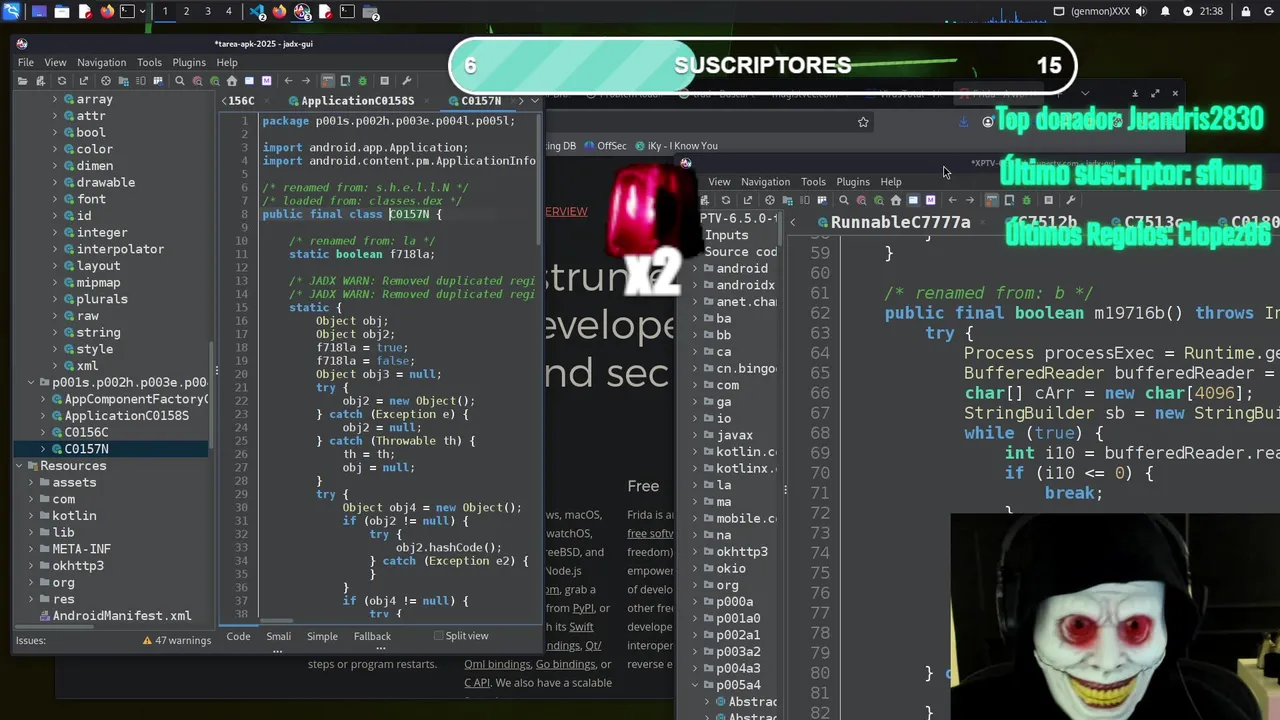This screenshot has height=720, width=1280.
Task: Select the kotlin folder under Resources
Action: pyautogui.click(x=74, y=516)
